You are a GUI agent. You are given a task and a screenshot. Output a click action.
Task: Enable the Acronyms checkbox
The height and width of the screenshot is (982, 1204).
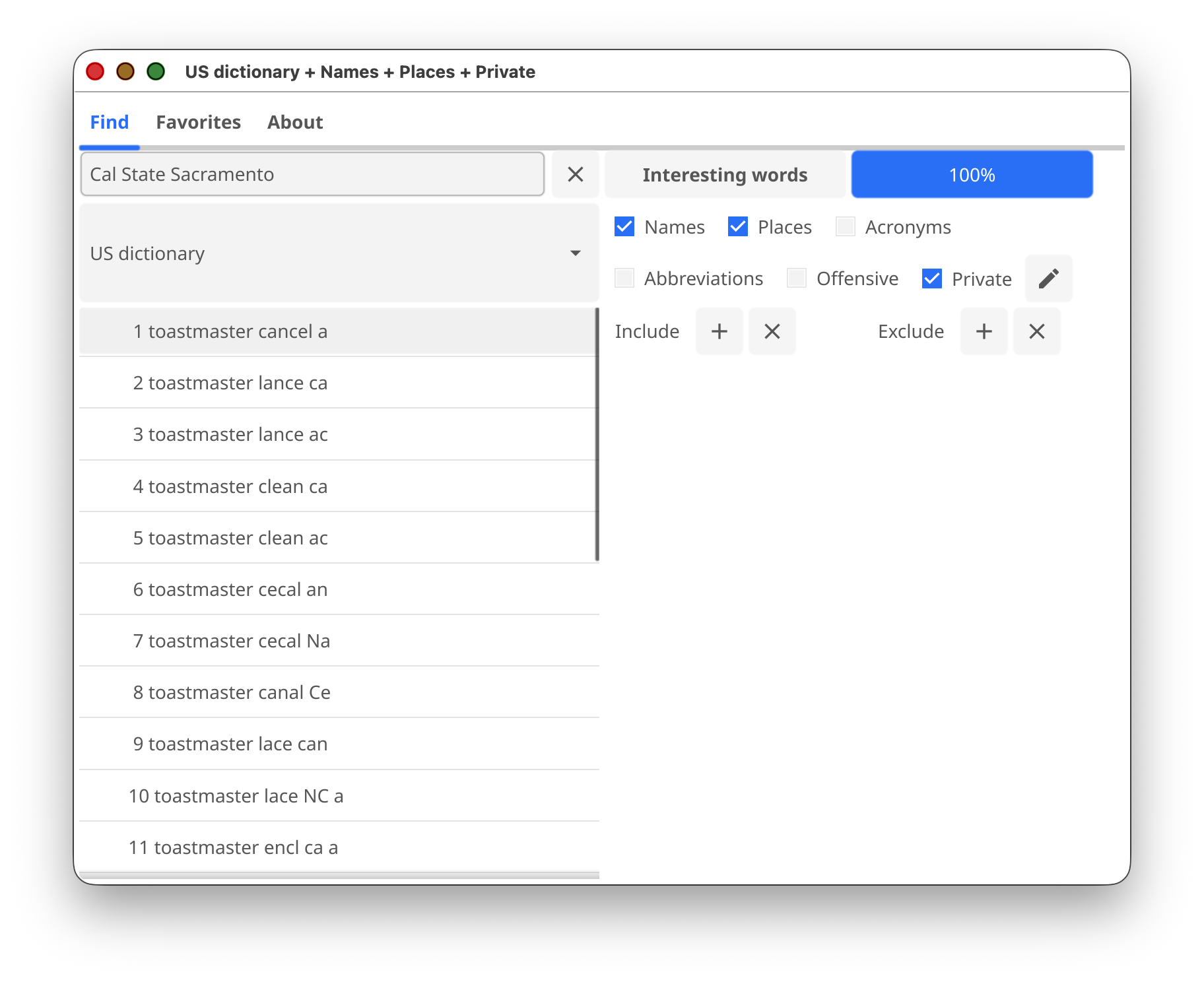(846, 227)
